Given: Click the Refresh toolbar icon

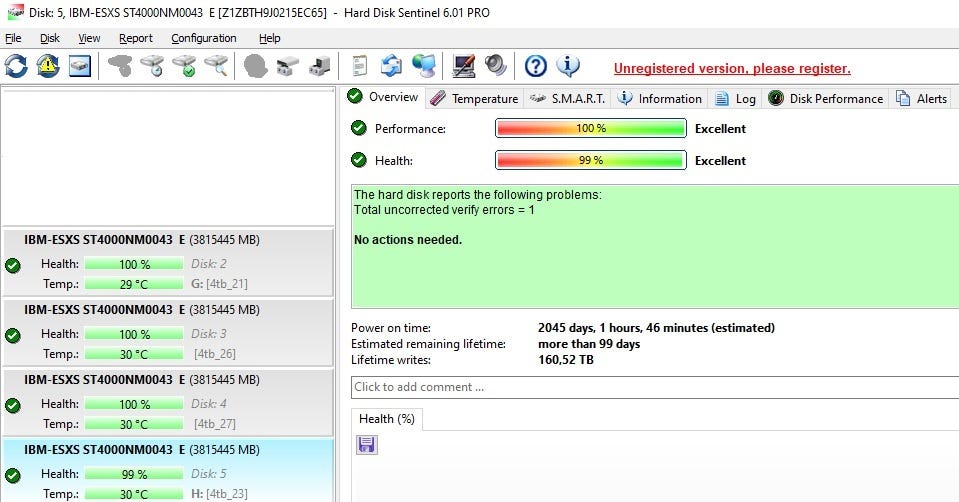Looking at the screenshot, I should [16, 65].
